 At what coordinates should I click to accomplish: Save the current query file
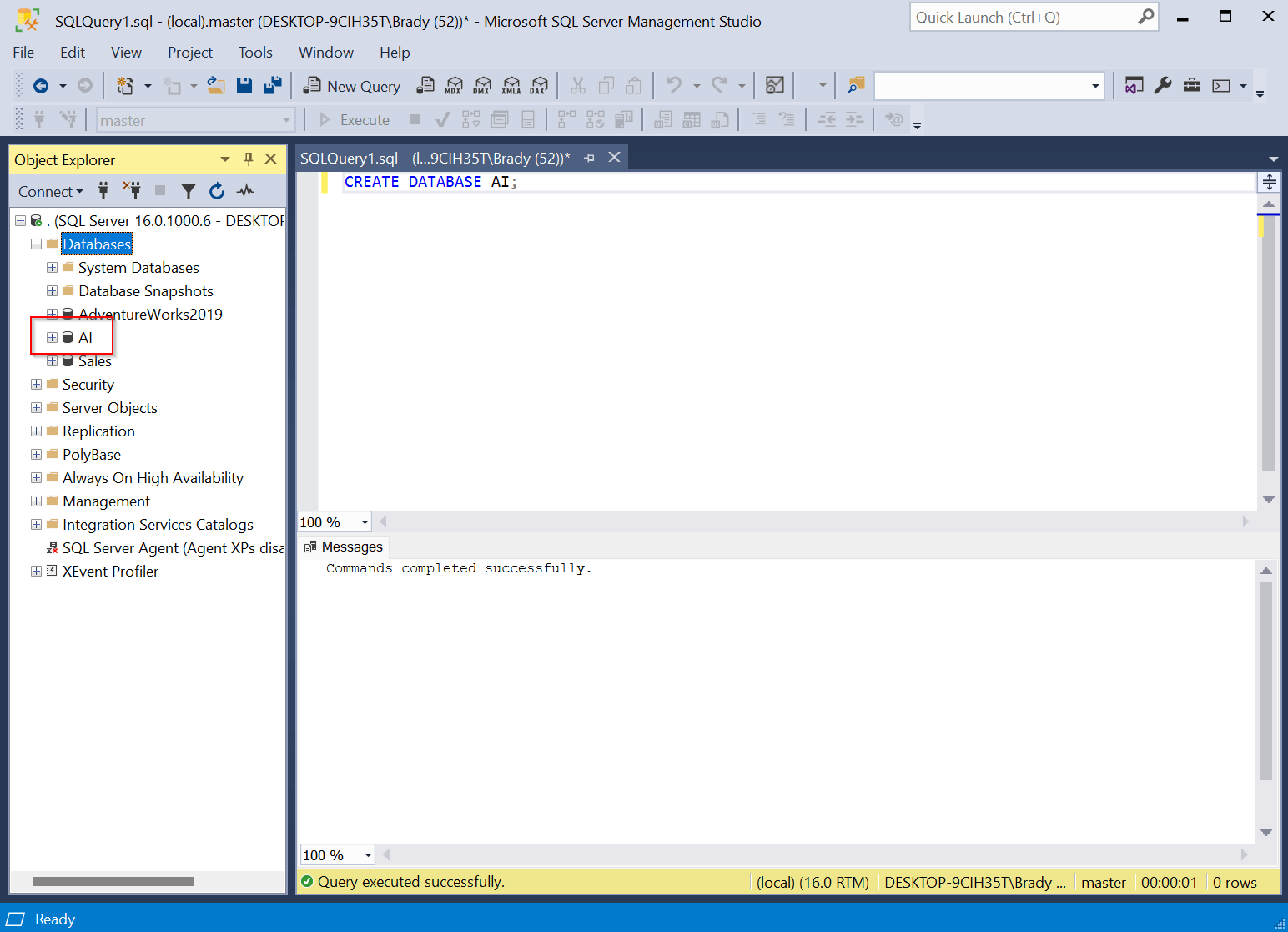244,85
